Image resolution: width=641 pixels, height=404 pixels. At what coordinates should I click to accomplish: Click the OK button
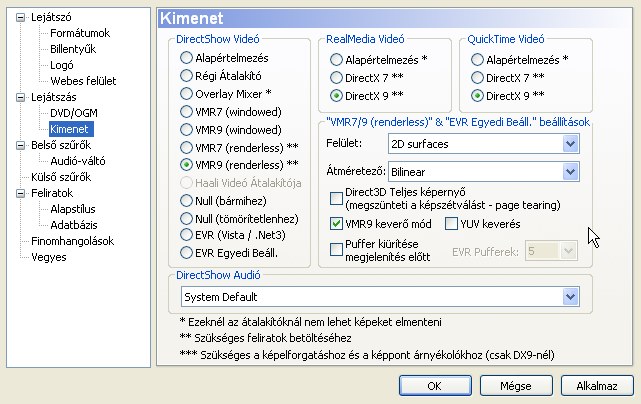click(x=434, y=385)
